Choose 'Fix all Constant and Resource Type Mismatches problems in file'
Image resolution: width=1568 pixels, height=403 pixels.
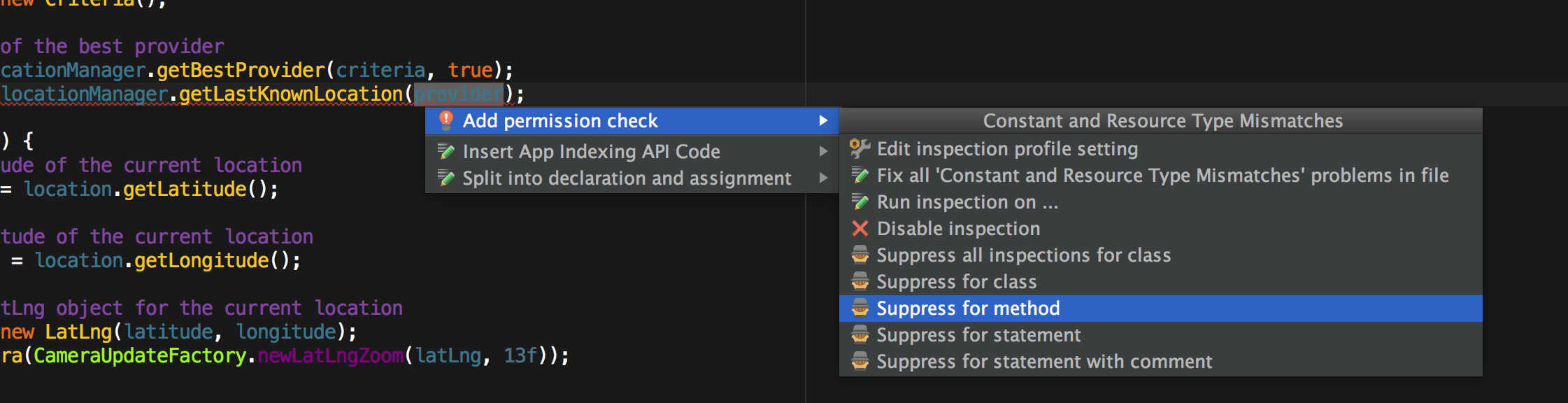click(x=1160, y=176)
